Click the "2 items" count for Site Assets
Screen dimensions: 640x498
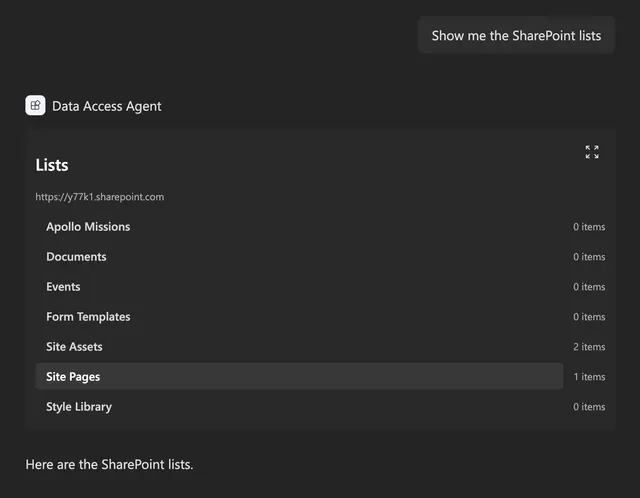pos(589,347)
